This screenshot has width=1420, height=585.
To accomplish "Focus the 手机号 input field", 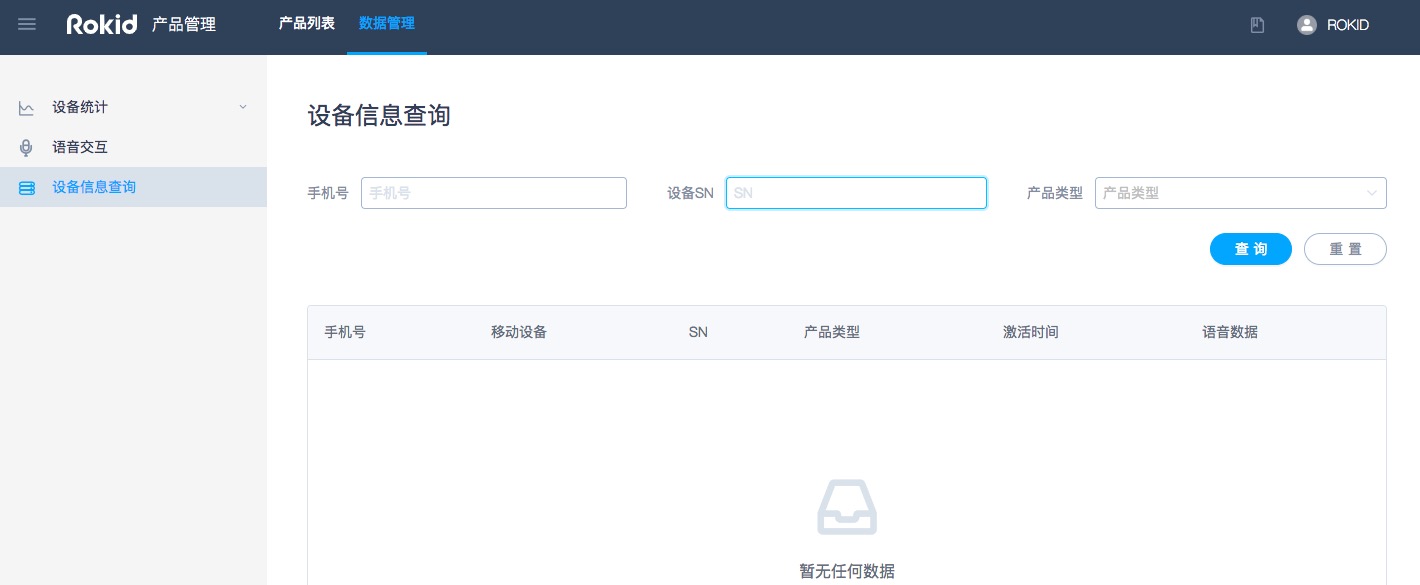I will tap(493, 193).
